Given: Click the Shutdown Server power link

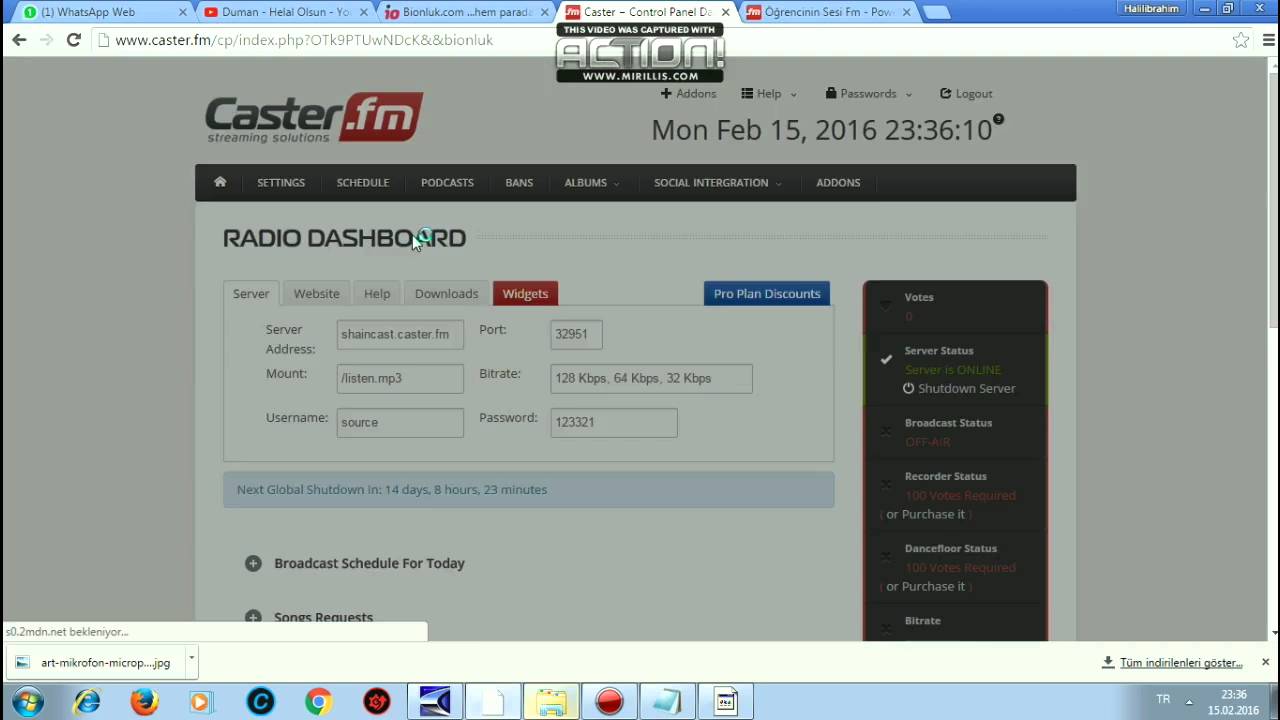Looking at the screenshot, I should (x=959, y=388).
